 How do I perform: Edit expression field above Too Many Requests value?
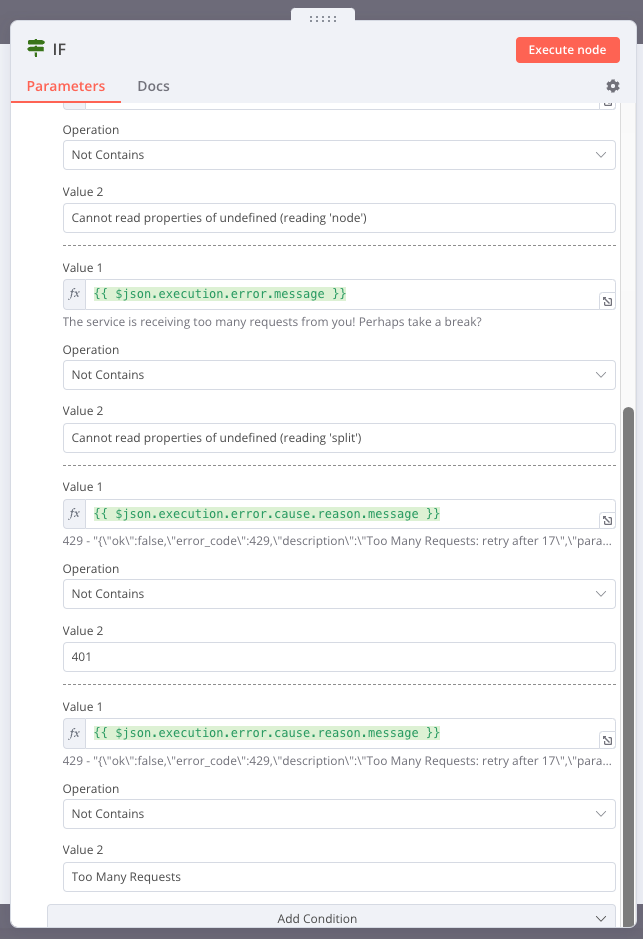point(341,733)
